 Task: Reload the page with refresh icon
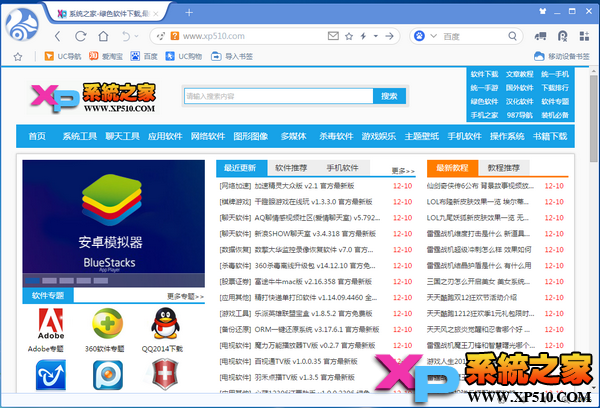pos(80,36)
